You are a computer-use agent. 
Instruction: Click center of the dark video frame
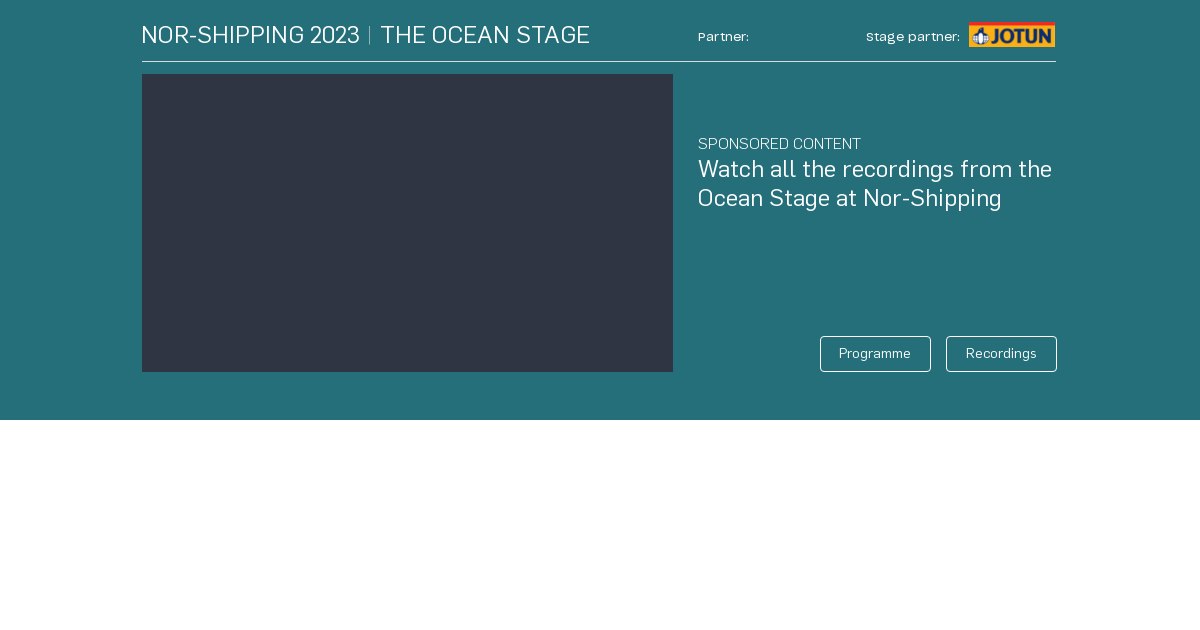click(x=407, y=223)
